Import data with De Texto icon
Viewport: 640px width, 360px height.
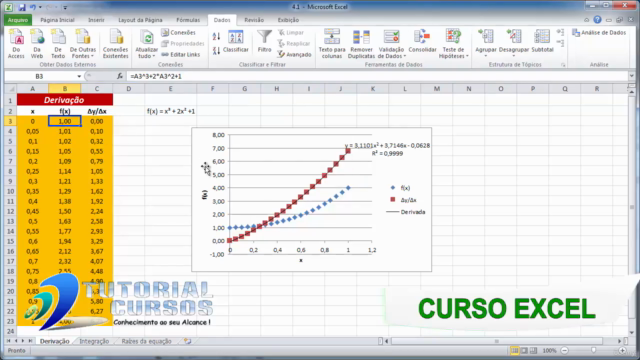coord(58,44)
